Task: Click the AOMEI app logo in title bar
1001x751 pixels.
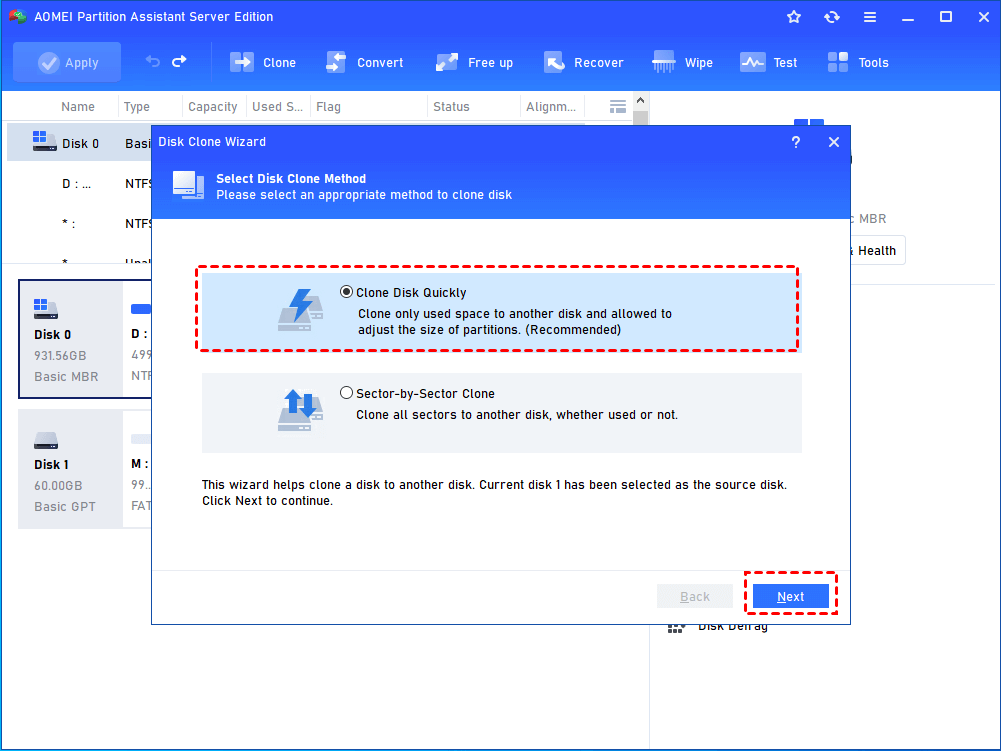Action: pyautogui.click(x=17, y=17)
